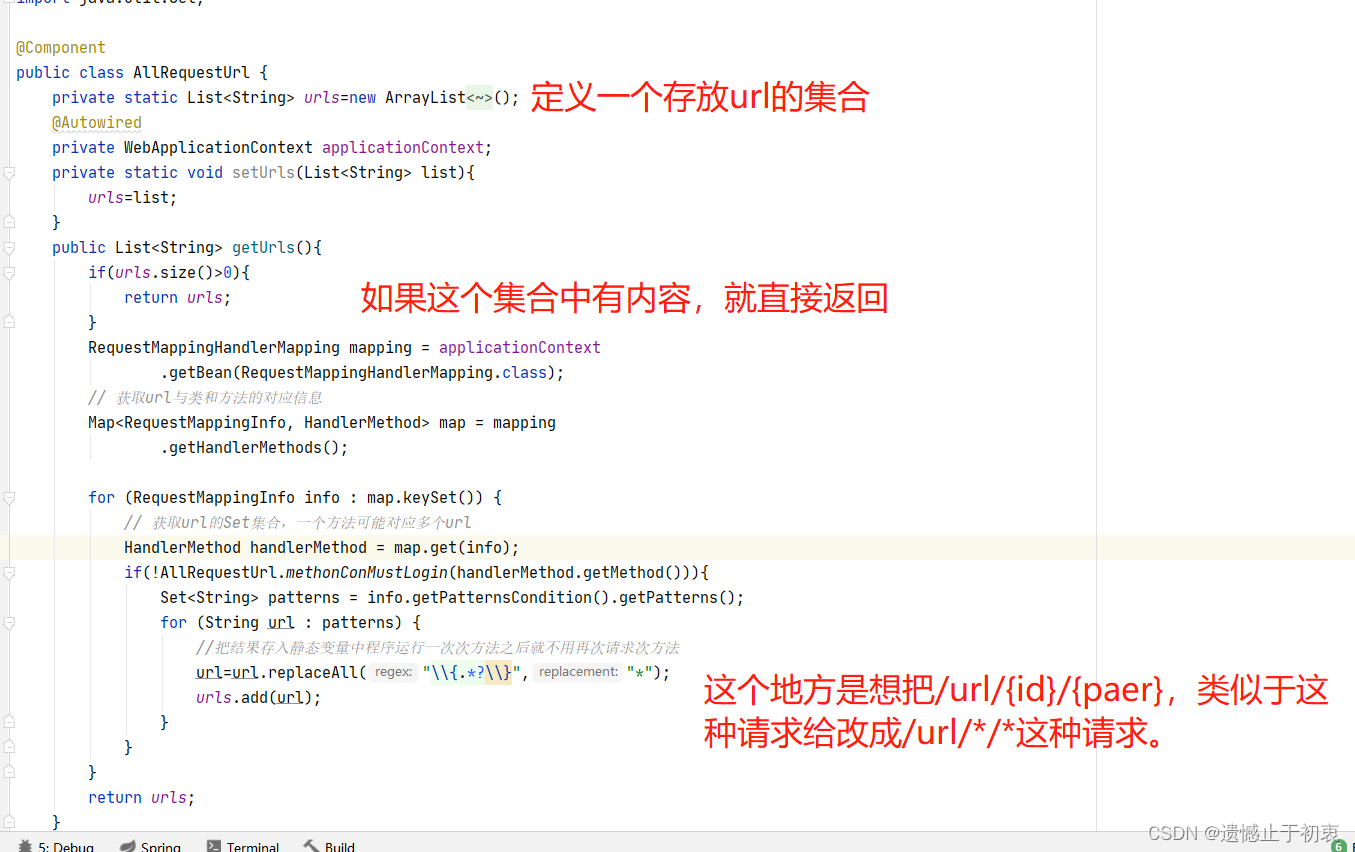Click the replacement: inlay hint
Viewport: 1355px width, 852px height.
(578, 672)
